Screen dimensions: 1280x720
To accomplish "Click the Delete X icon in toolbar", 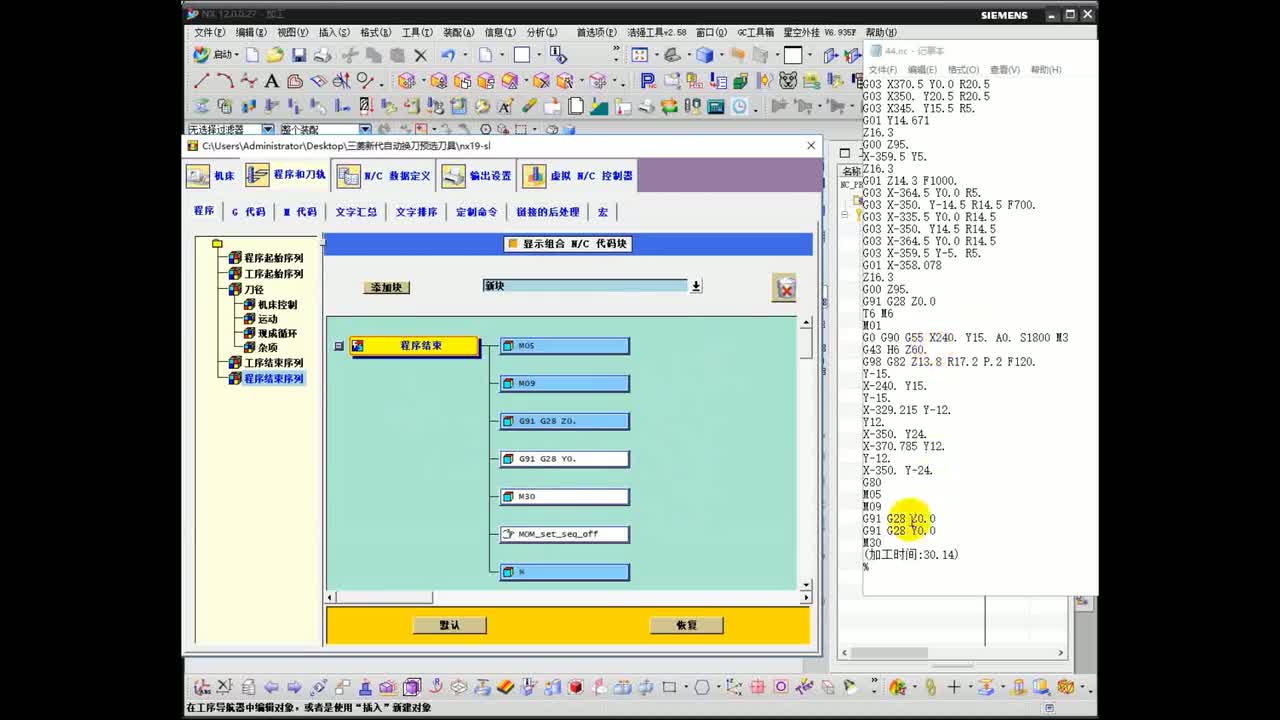I will [421, 55].
